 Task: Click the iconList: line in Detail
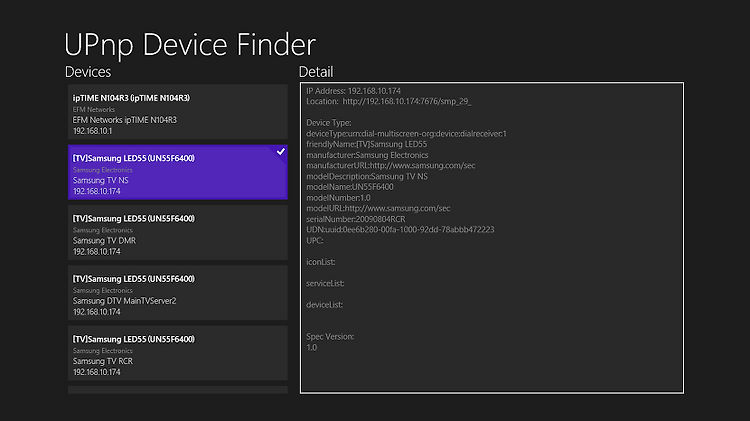(320, 262)
